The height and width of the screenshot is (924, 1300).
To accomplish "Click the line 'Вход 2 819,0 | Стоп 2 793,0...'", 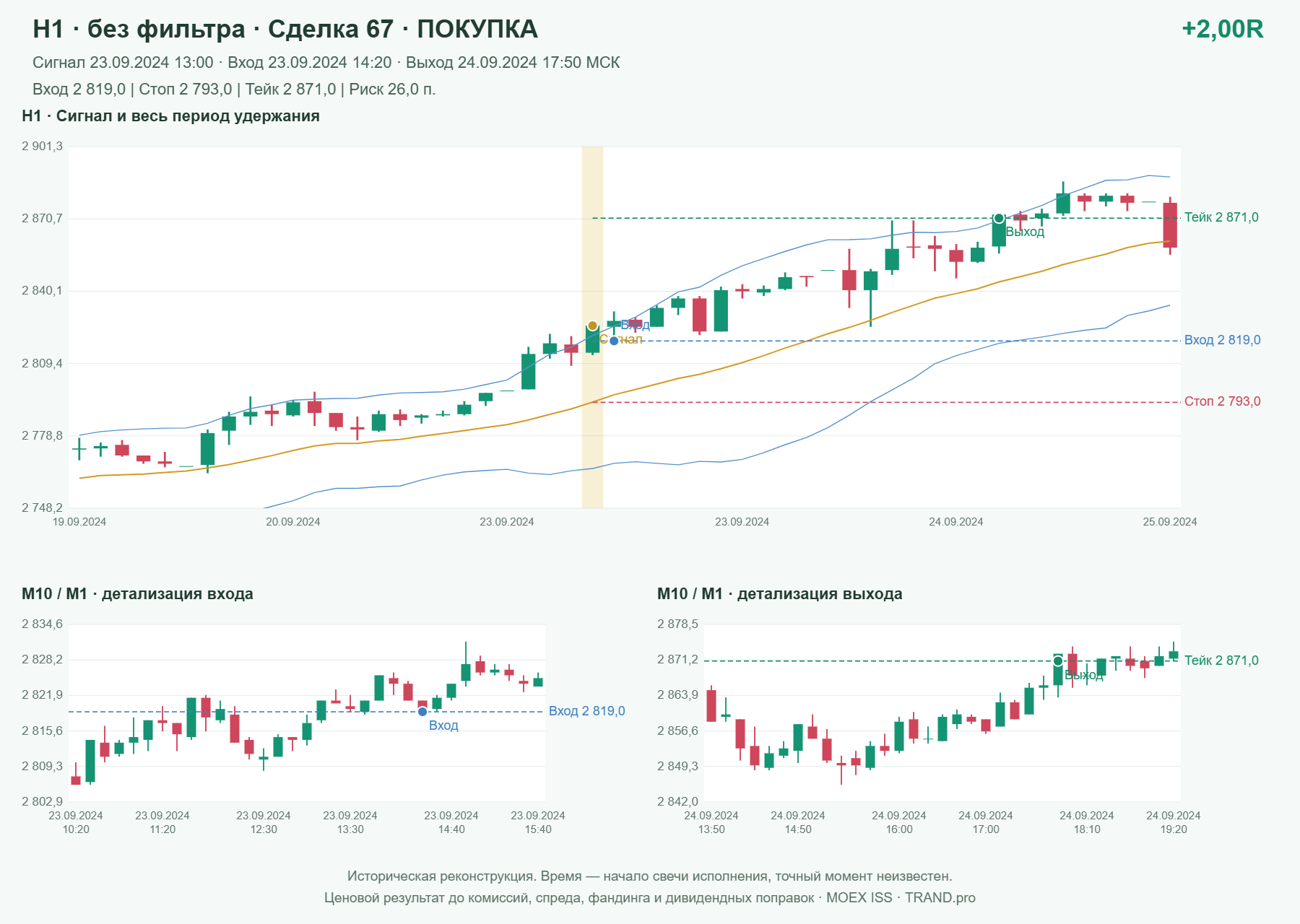I will coord(234,90).
